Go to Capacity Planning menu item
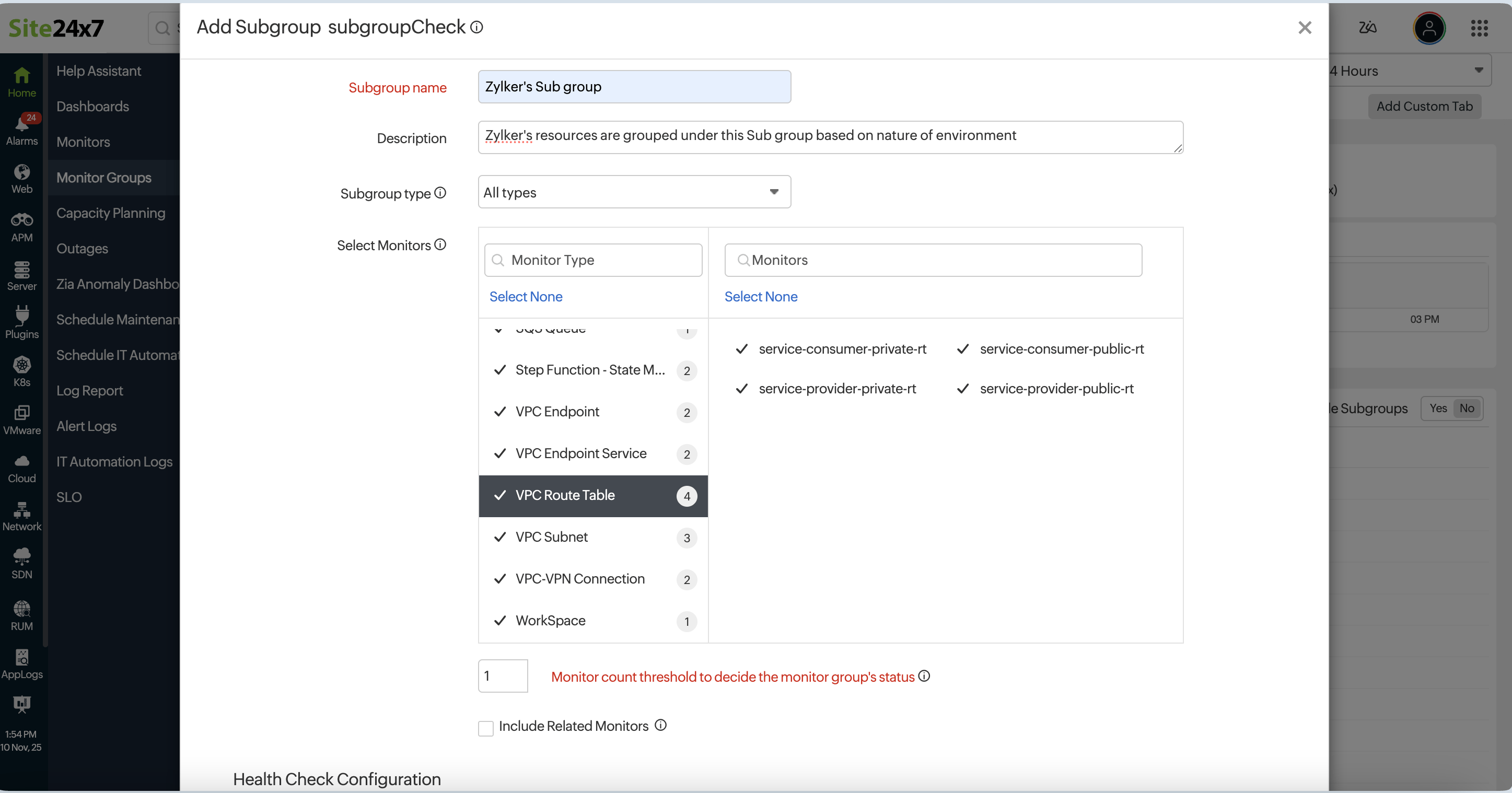Screen dimensions: 1512x793 pos(110,213)
